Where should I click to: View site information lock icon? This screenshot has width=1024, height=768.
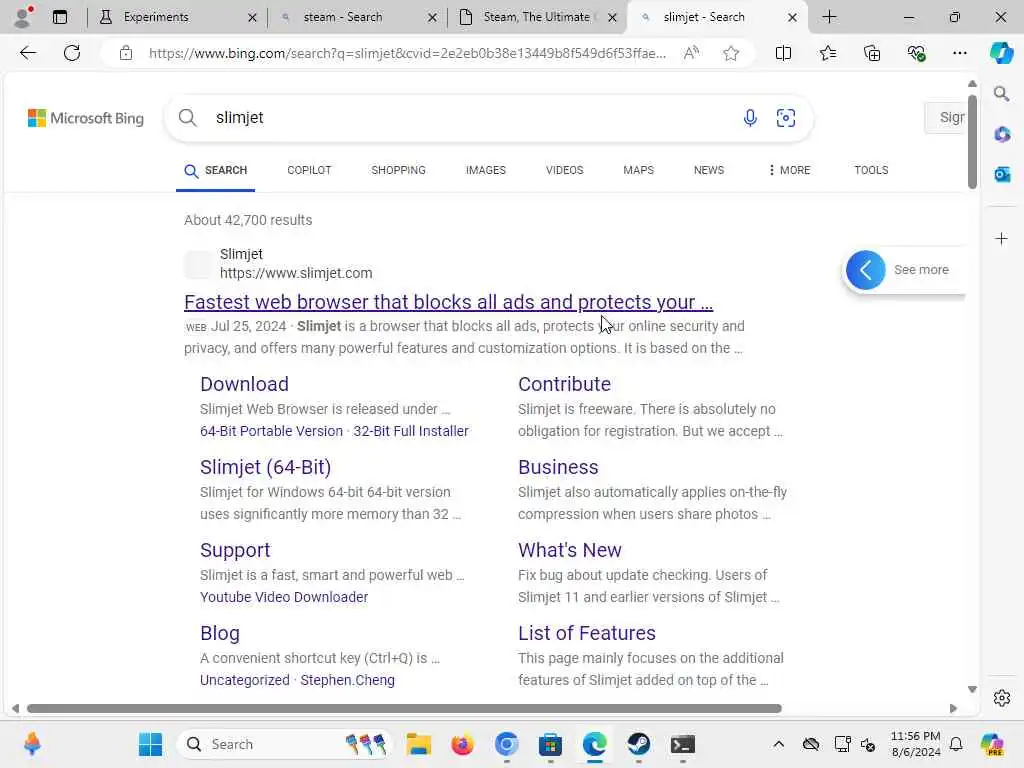point(126,53)
